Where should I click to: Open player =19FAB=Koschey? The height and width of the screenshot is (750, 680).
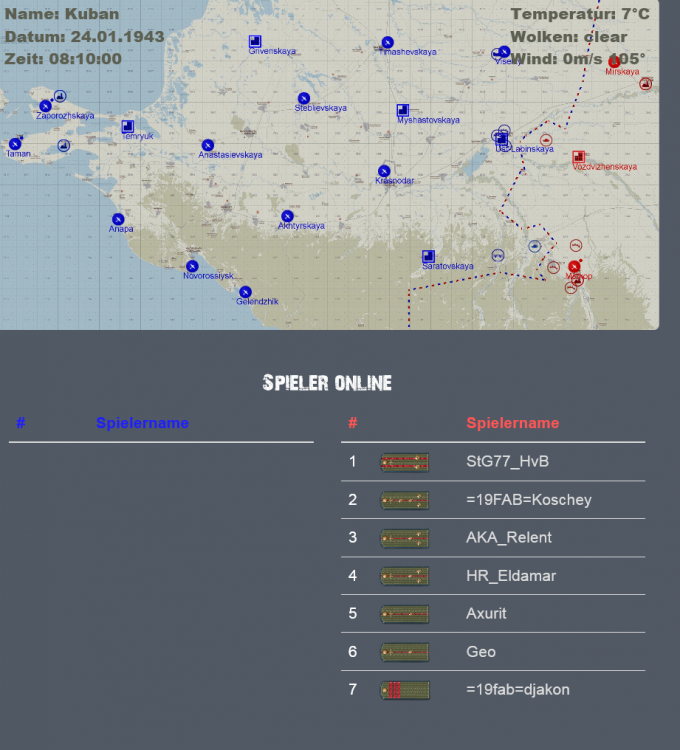(529, 500)
